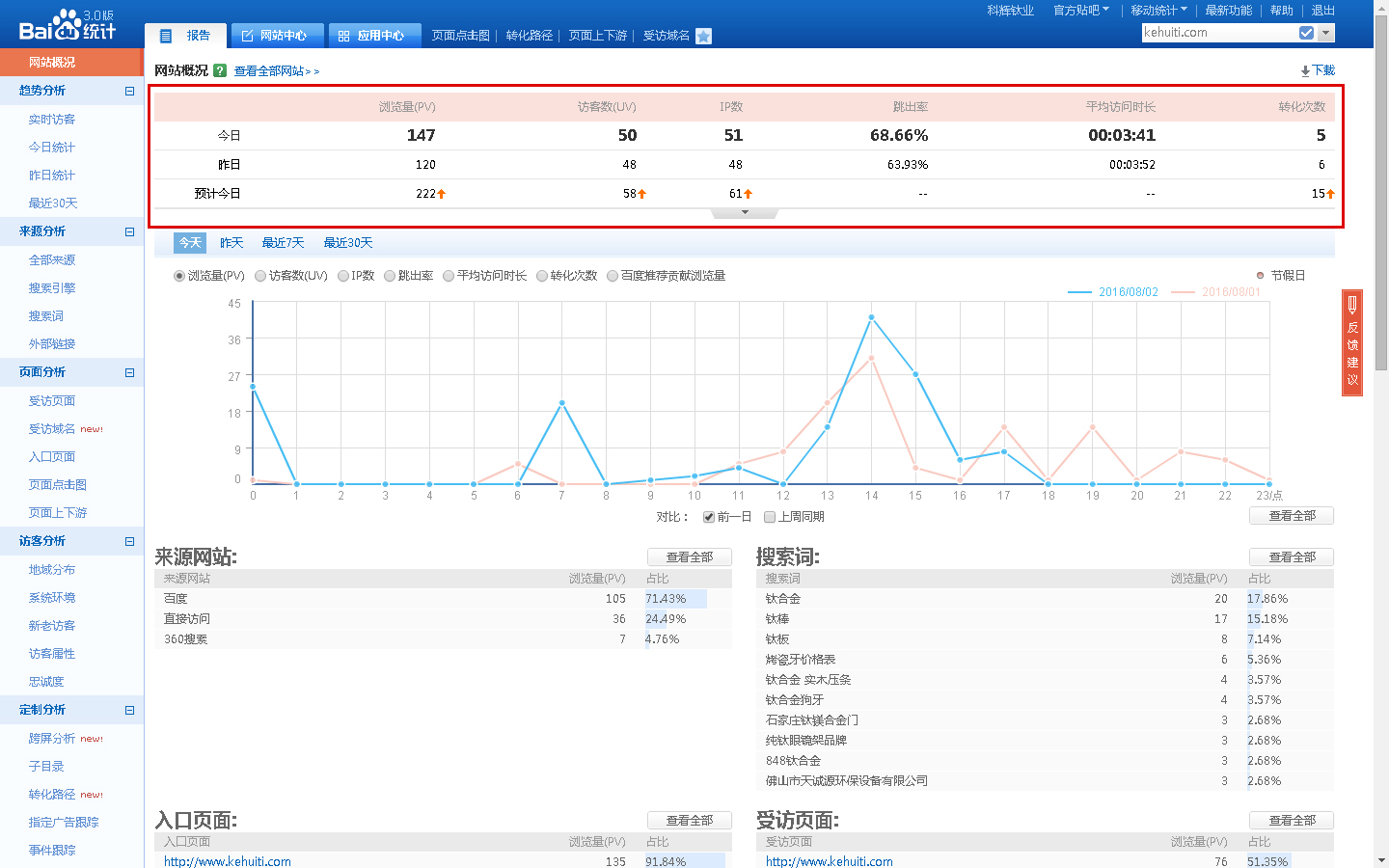
Task: Select the 转化次数 radio button
Action: (x=542, y=276)
